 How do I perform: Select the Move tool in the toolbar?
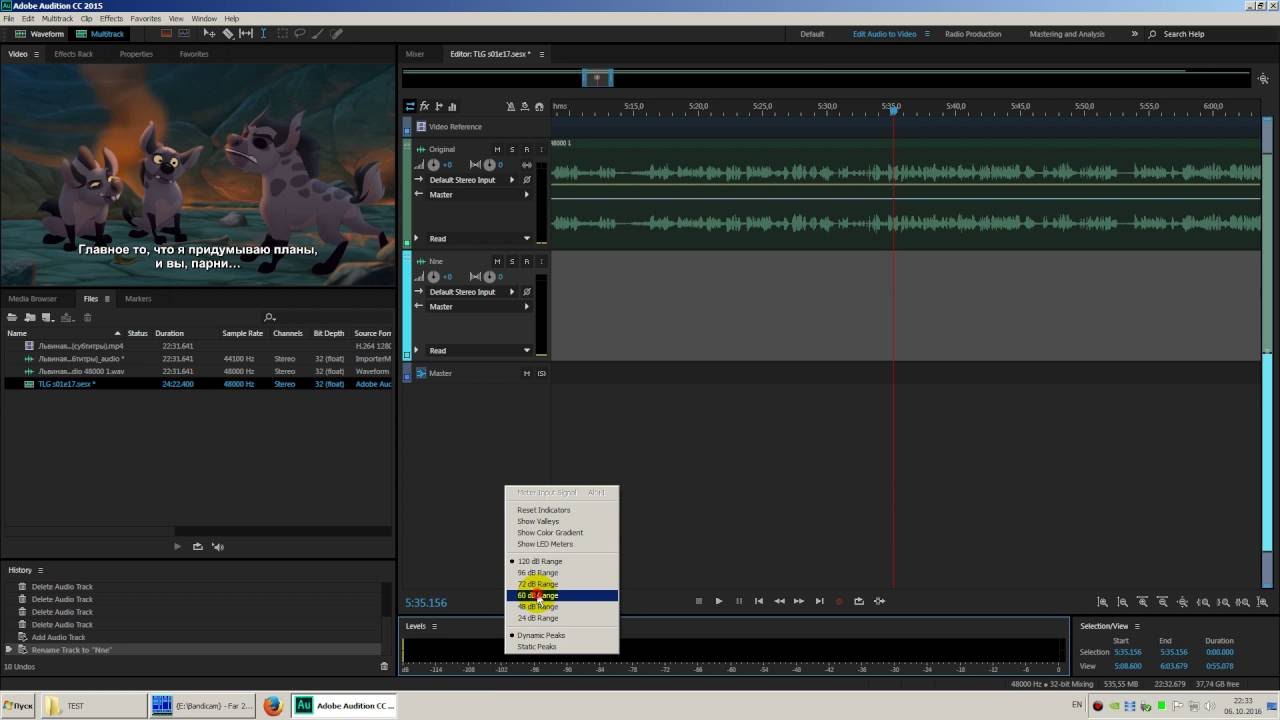click(x=209, y=34)
